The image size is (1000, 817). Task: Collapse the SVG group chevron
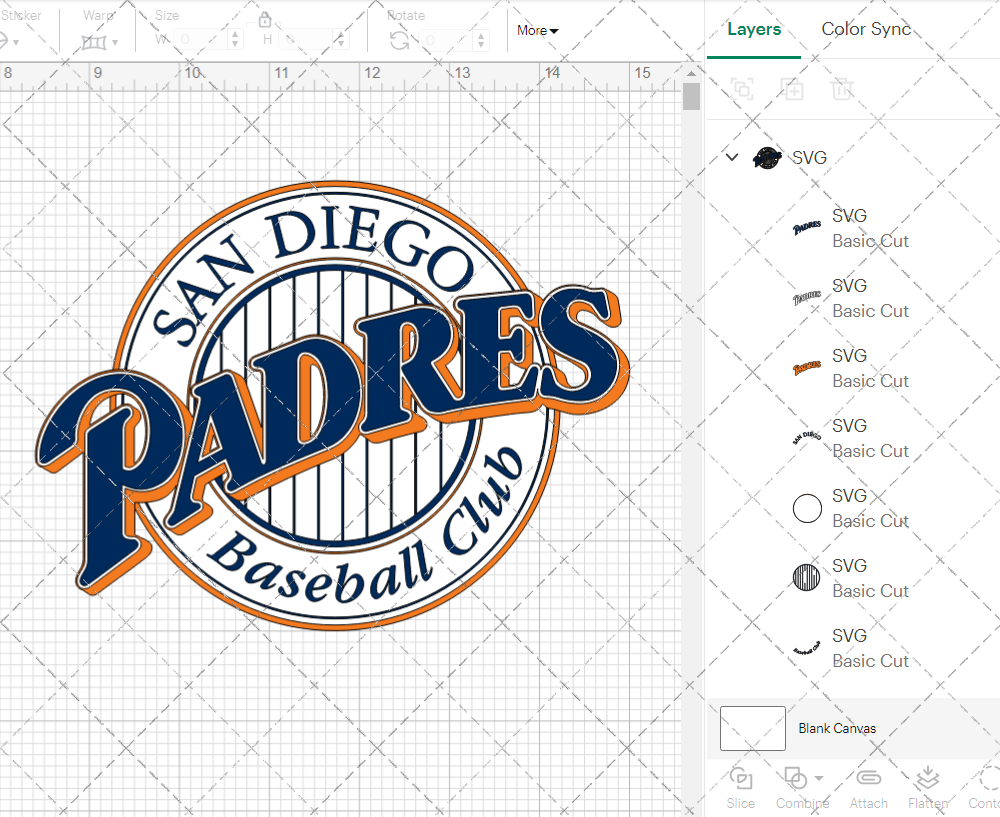pyautogui.click(x=732, y=157)
